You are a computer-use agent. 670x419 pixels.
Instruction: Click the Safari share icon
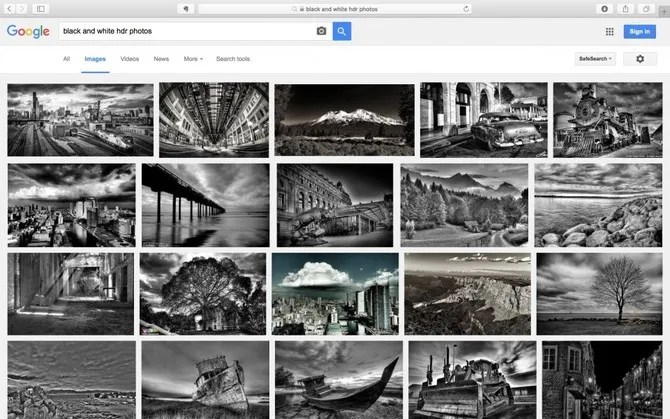pos(625,8)
